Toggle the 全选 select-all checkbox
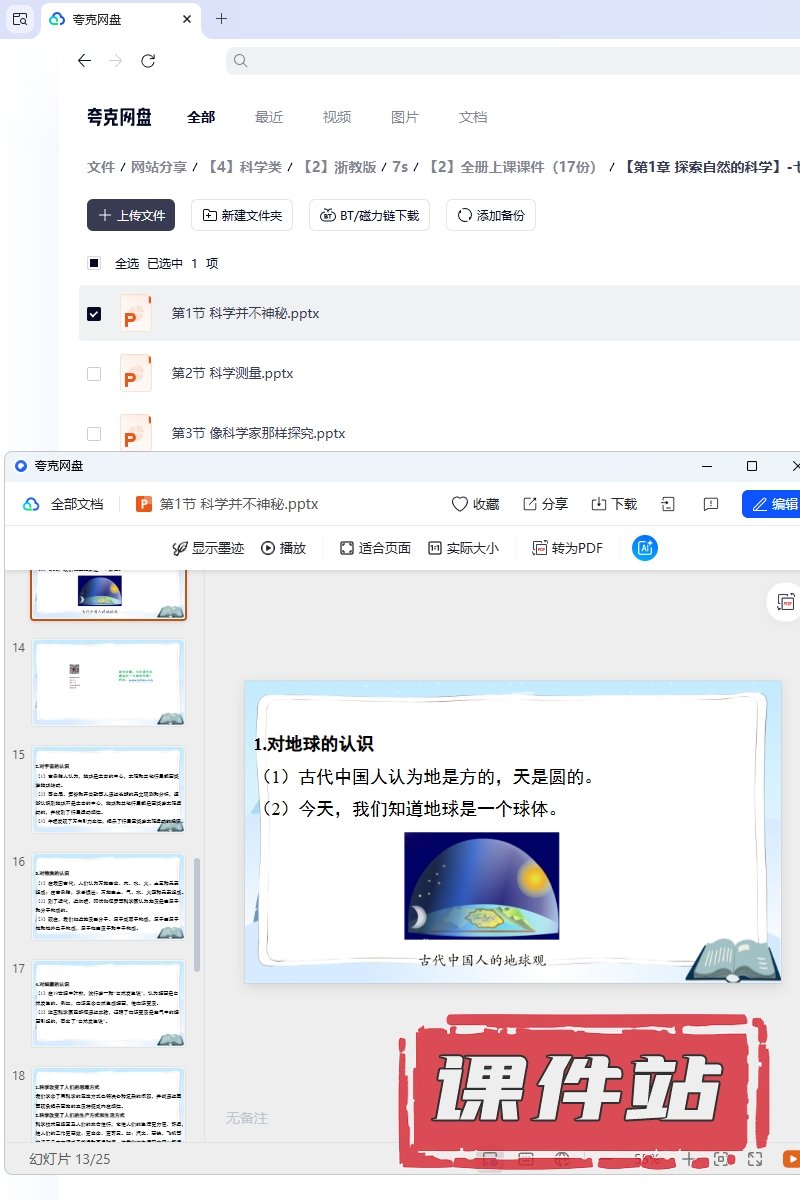The image size is (800, 1200). (x=94, y=264)
